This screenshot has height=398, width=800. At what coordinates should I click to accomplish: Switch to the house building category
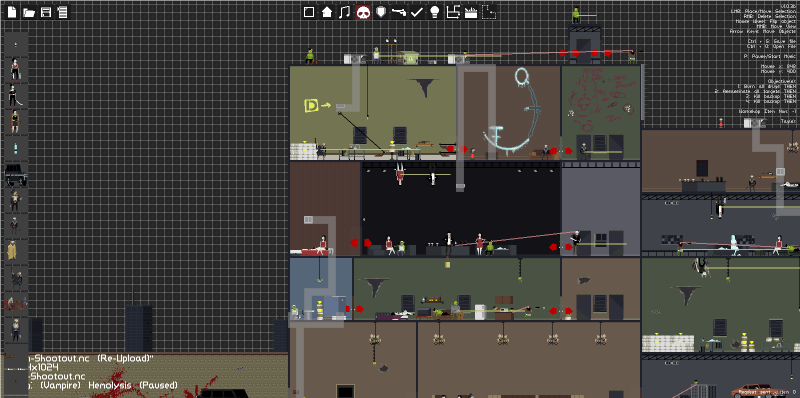[x=327, y=12]
